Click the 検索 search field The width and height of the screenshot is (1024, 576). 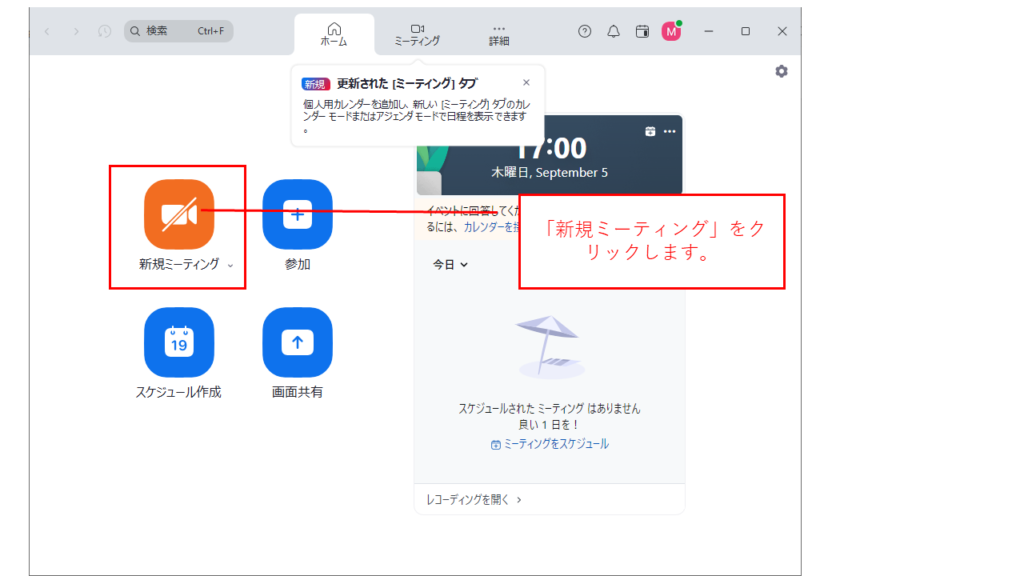(x=178, y=31)
